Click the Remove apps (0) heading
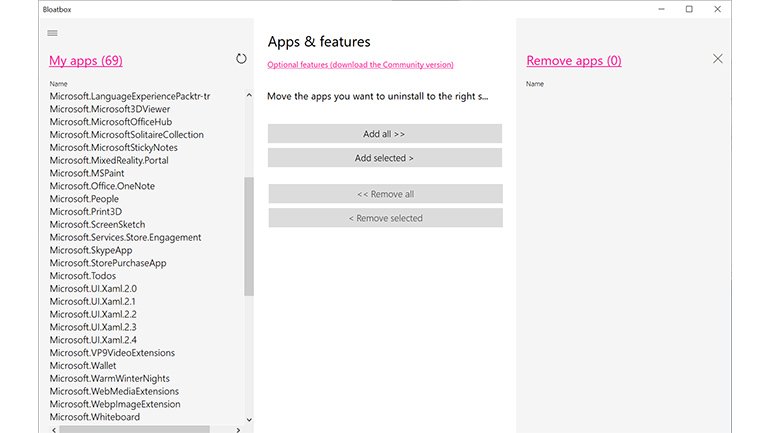Screen dimensions: 770x433 tap(573, 61)
